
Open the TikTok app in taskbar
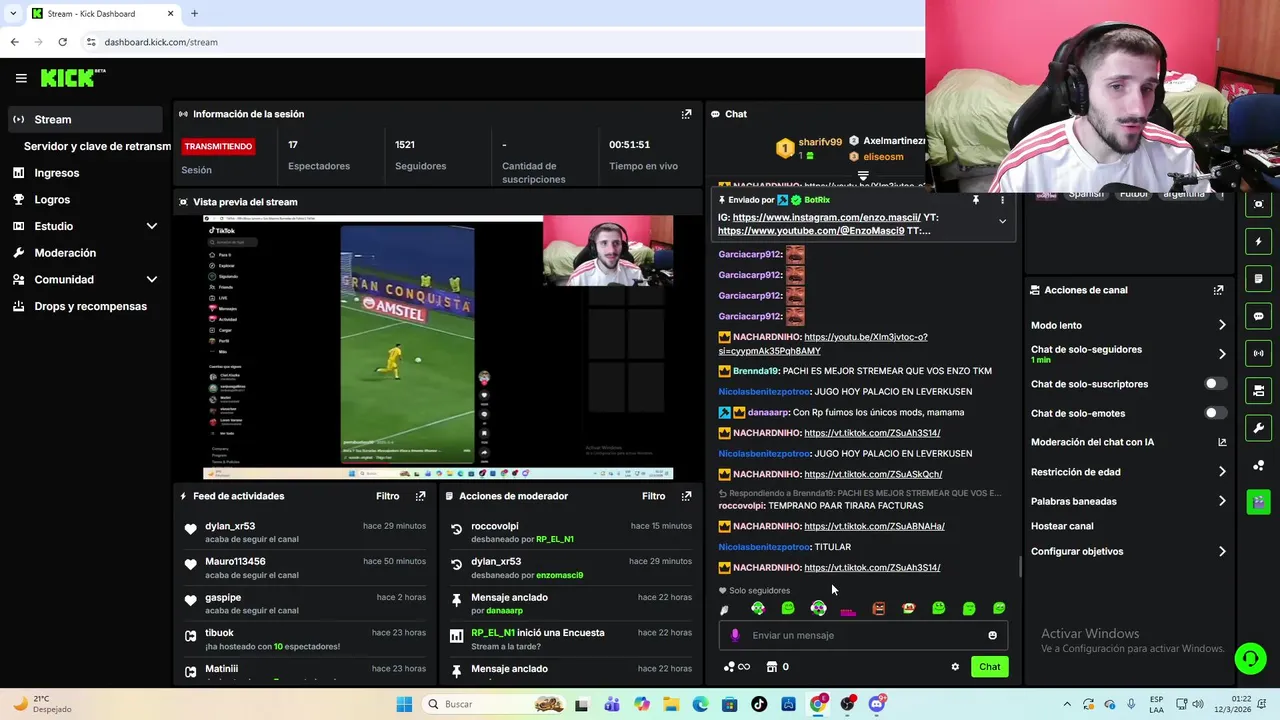pos(759,704)
